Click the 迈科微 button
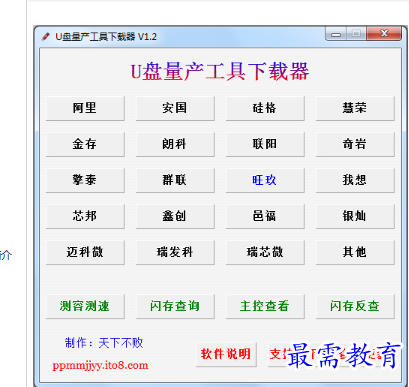 pyautogui.click(x=85, y=252)
